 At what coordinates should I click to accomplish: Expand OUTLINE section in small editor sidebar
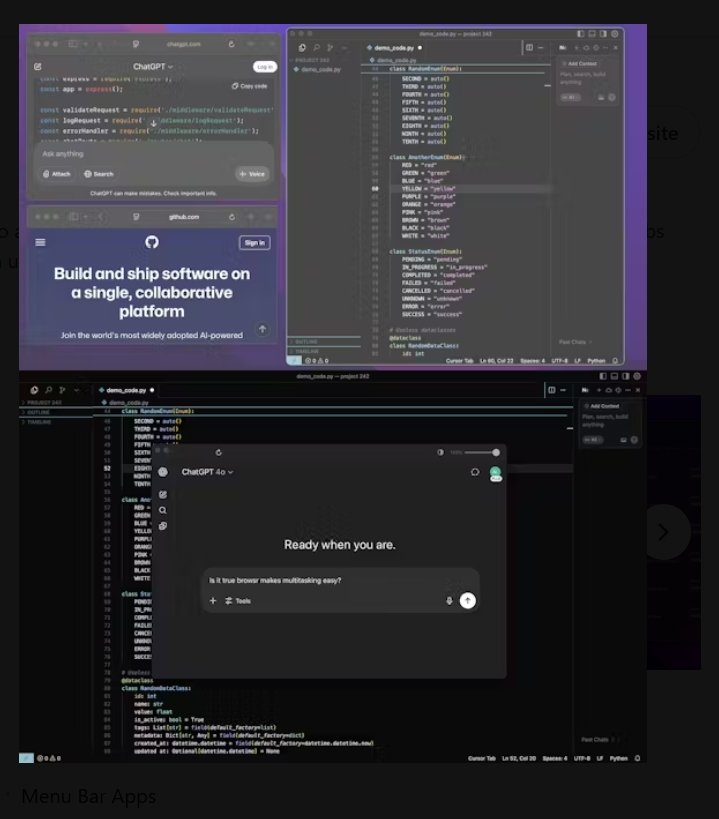pyautogui.click(x=324, y=342)
